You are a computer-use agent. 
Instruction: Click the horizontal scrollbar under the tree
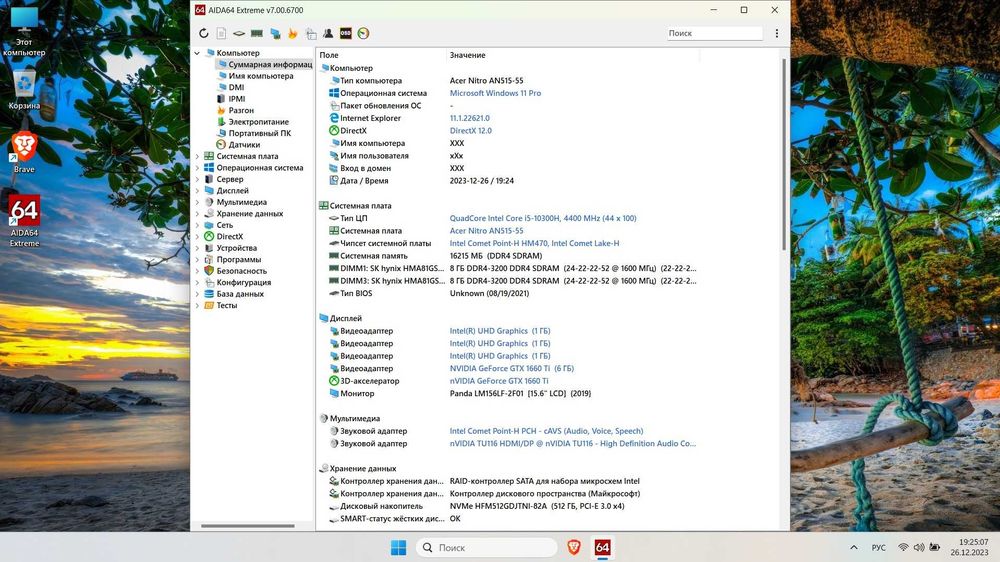248,526
